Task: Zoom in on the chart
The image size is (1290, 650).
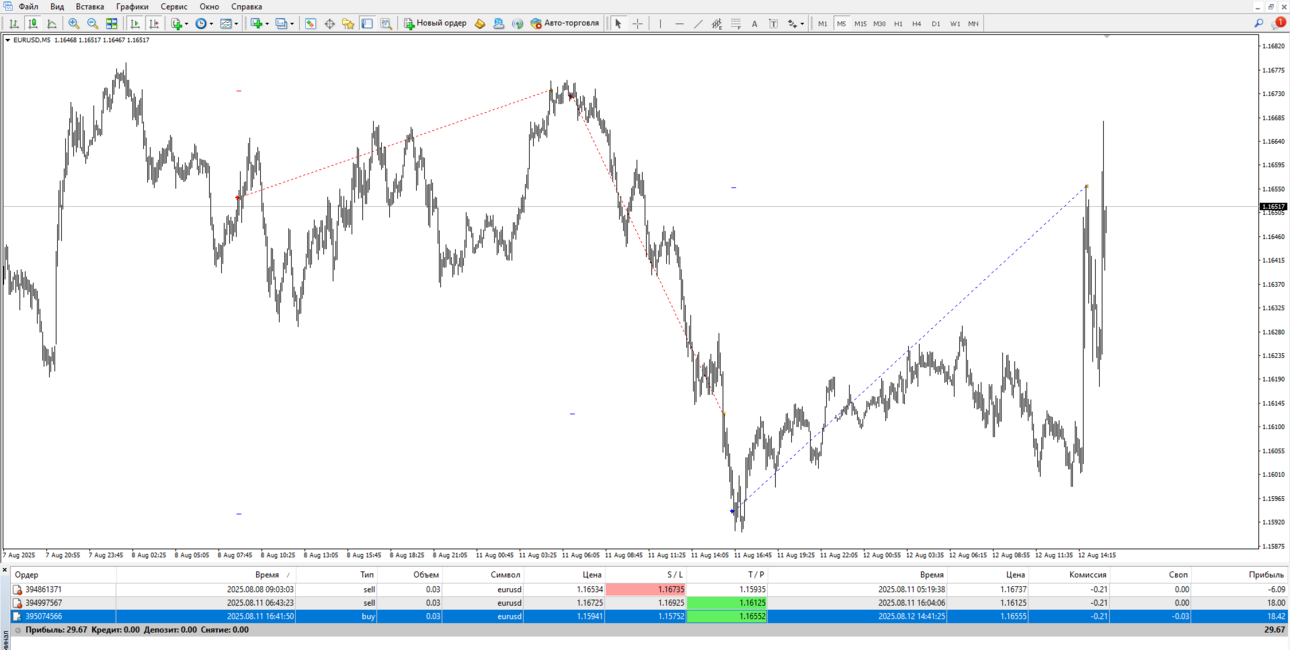Action: point(74,23)
